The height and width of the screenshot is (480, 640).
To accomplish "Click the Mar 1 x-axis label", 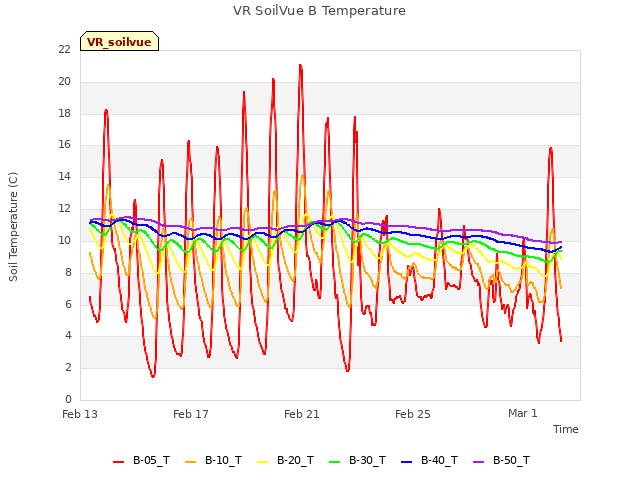I will coord(523,413).
